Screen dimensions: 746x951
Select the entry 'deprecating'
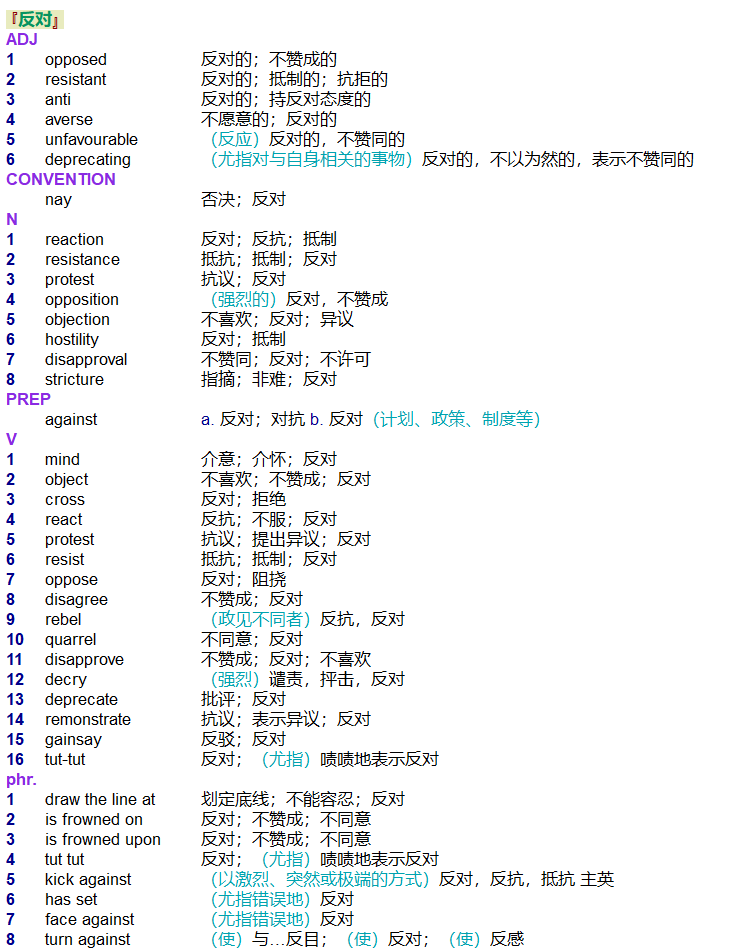(88, 160)
